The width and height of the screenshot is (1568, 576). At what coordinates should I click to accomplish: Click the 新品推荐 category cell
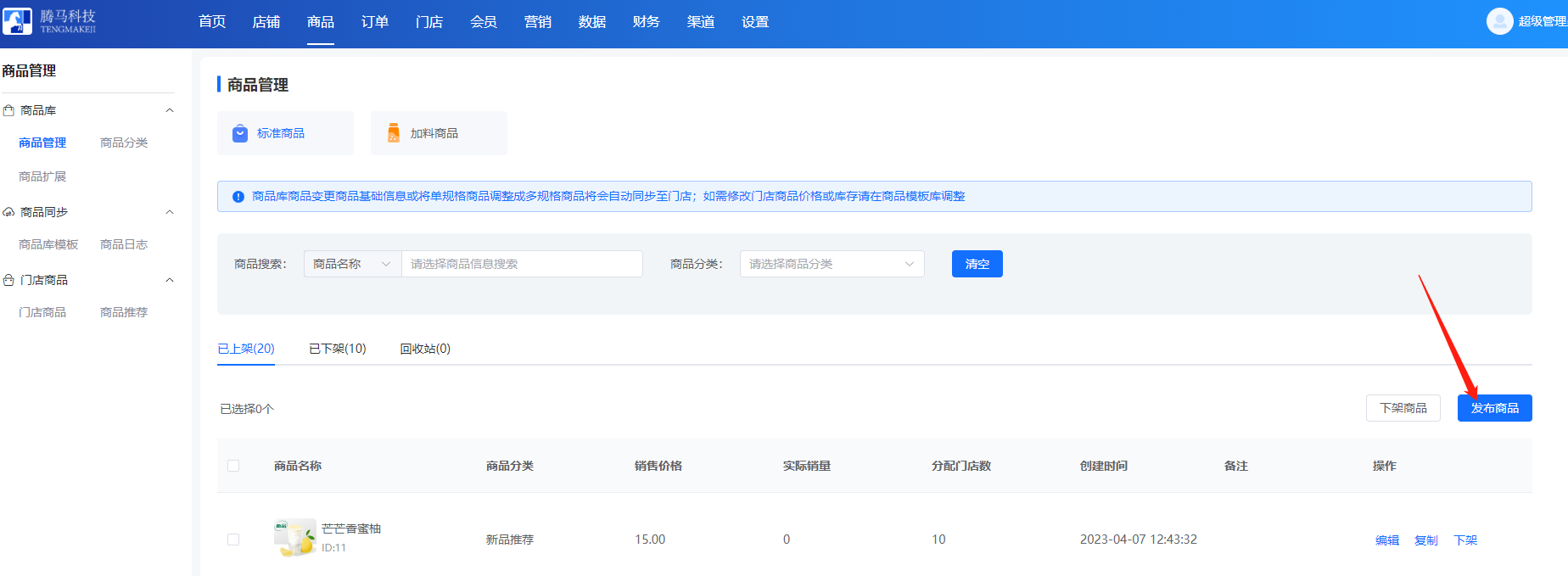coord(510,540)
